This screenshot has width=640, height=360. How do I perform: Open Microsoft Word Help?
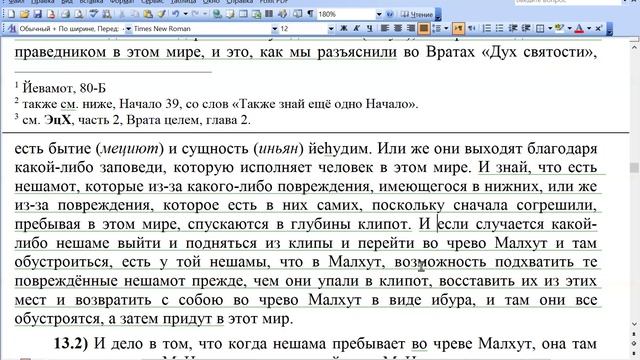click(x=389, y=14)
